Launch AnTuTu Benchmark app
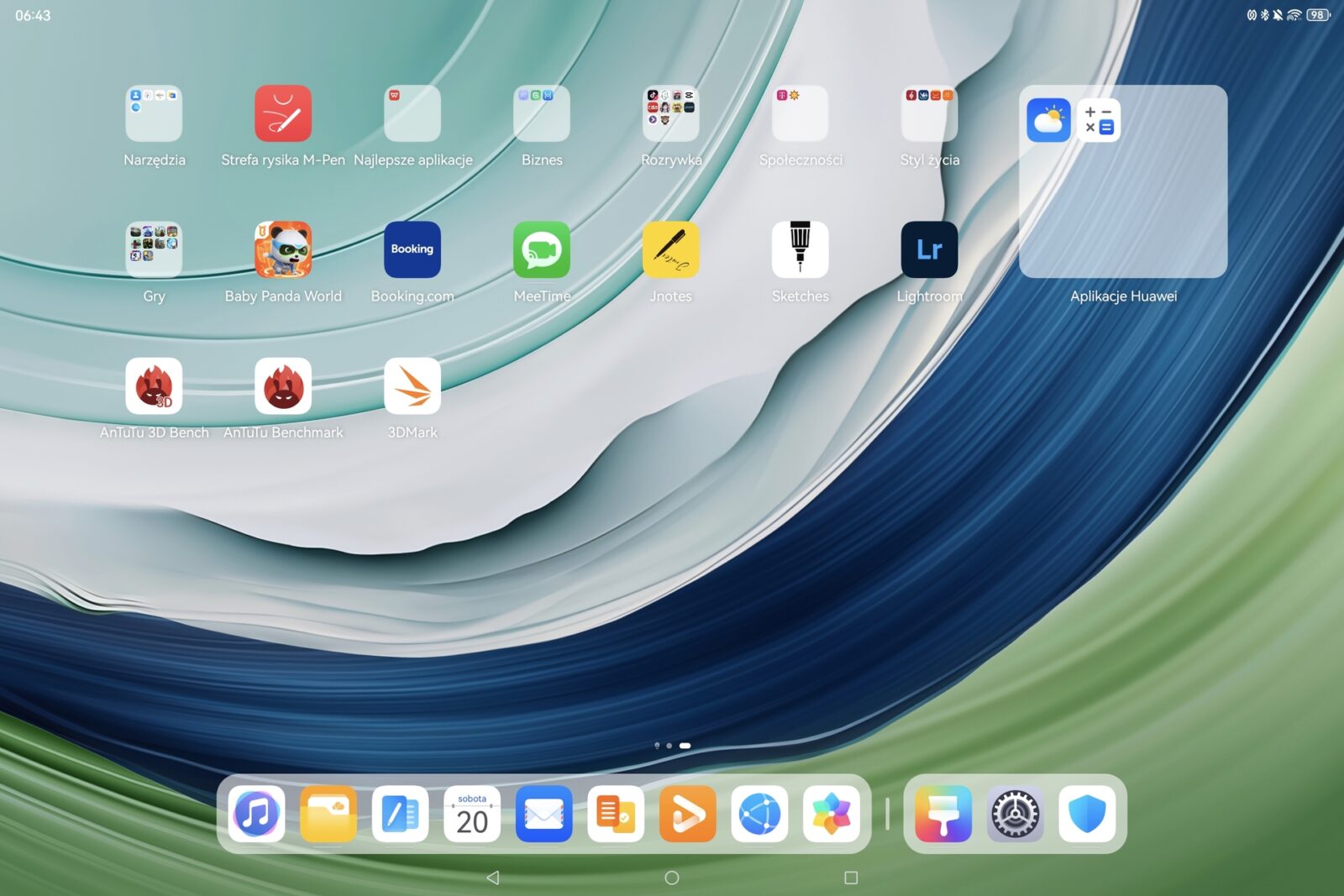This screenshot has width=1344, height=896. tap(283, 386)
